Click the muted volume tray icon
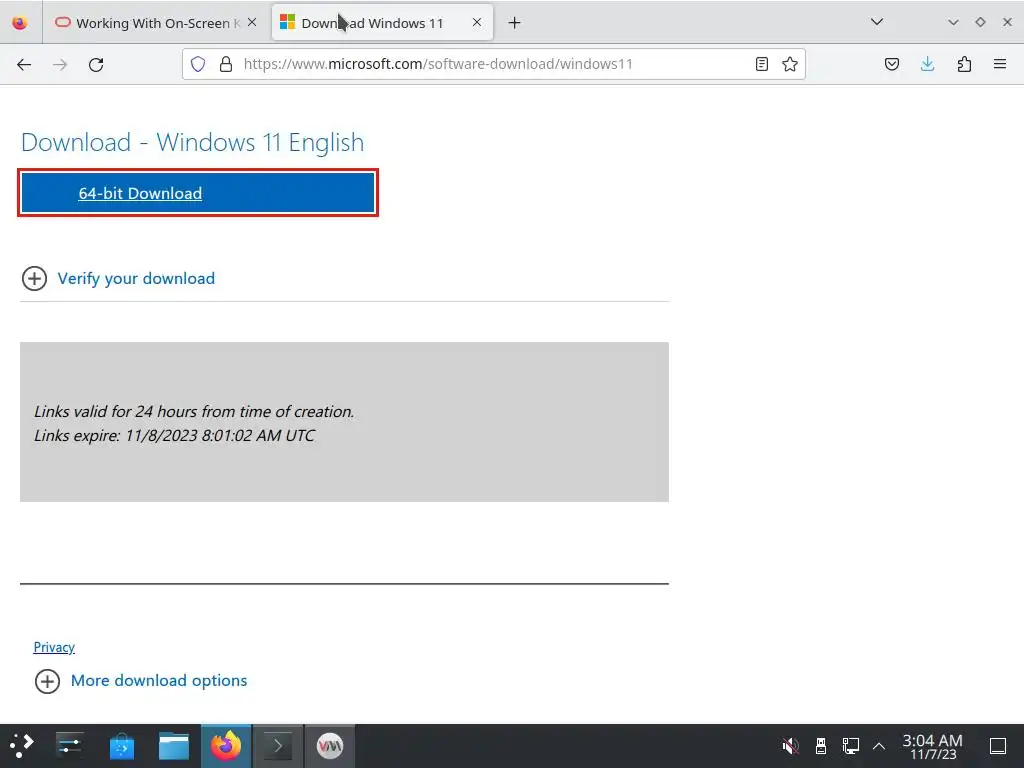Viewport: 1024px width, 768px height. coord(790,746)
